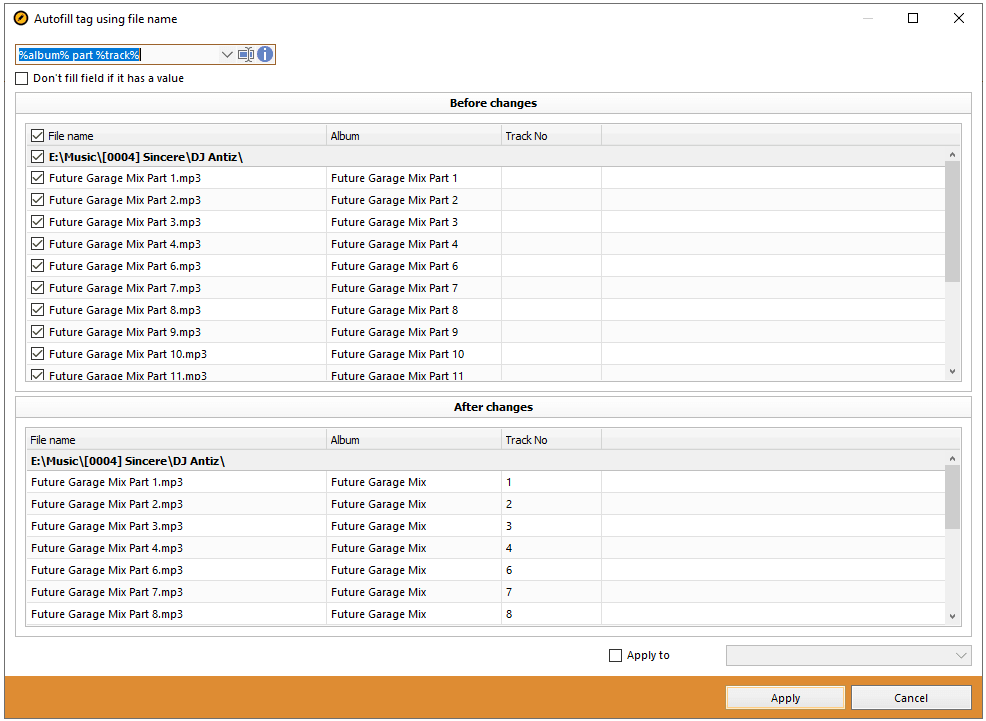Open the format pattern dropdown
The height and width of the screenshot is (721, 986).
(228, 54)
